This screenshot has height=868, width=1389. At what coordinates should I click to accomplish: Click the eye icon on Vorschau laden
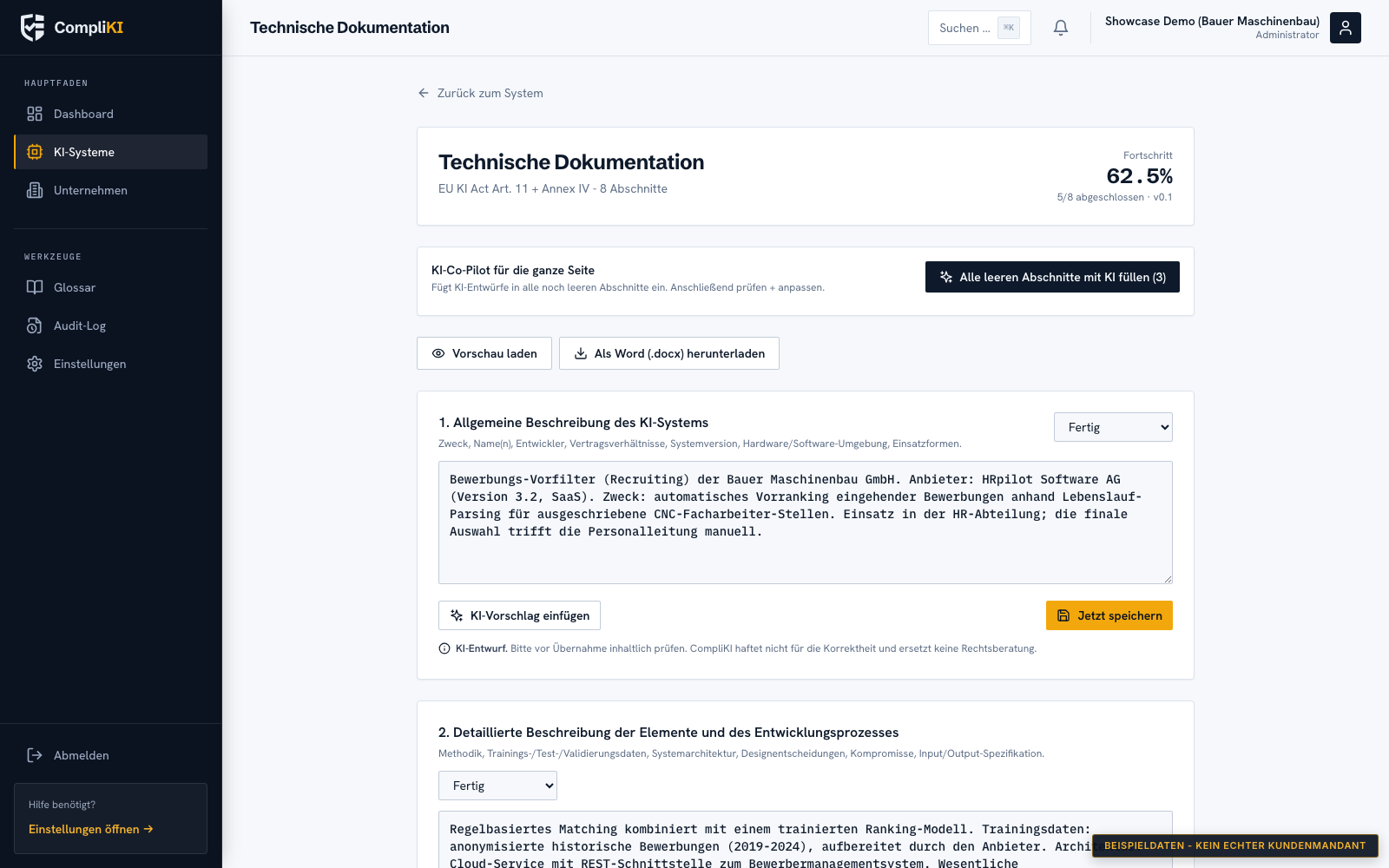coord(438,353)
